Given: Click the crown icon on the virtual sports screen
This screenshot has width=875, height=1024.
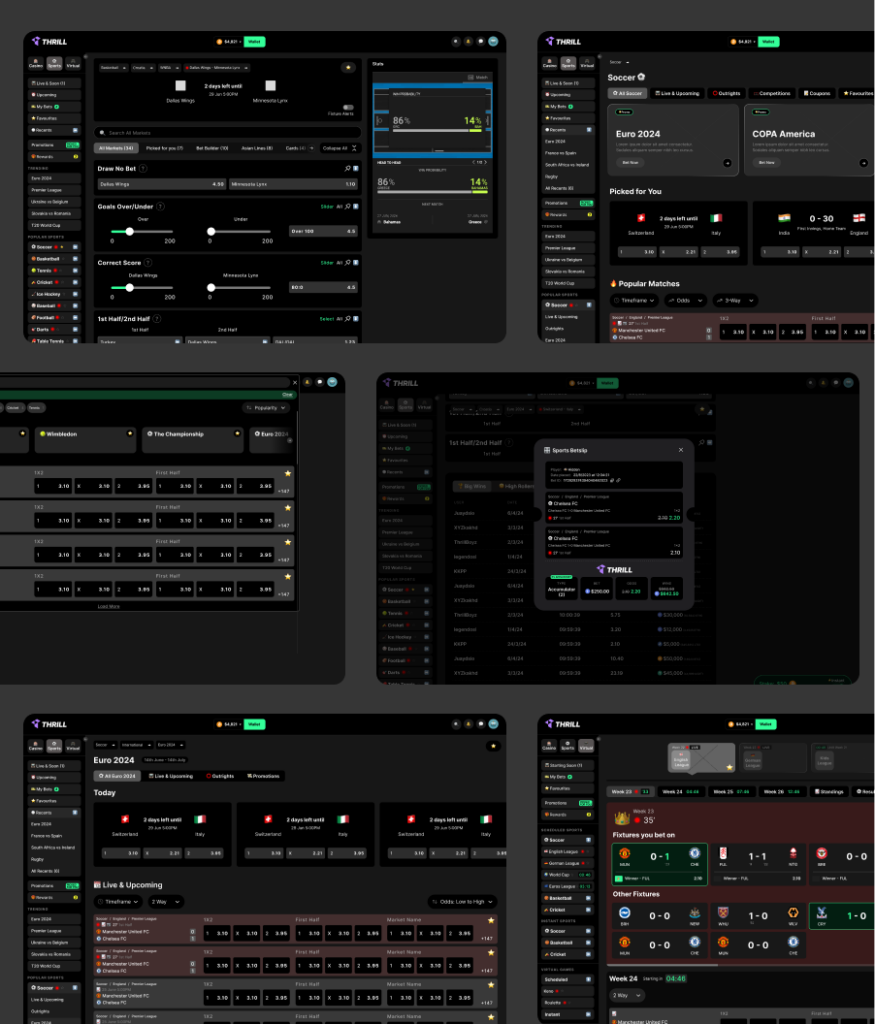Looking at the screenshot, I should pyautogui.click(x=622, y=818).
